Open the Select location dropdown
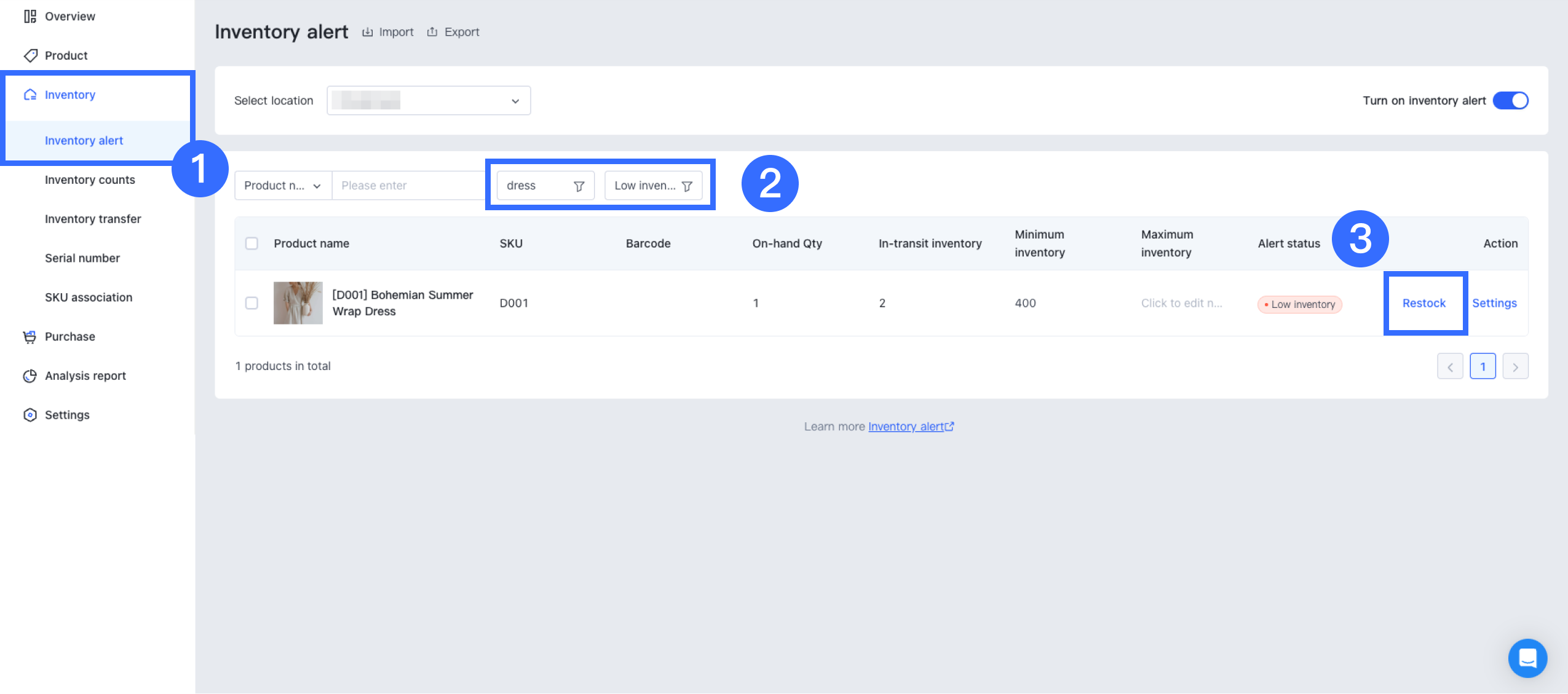This screenshot has width=1568, height=694. 429,101
